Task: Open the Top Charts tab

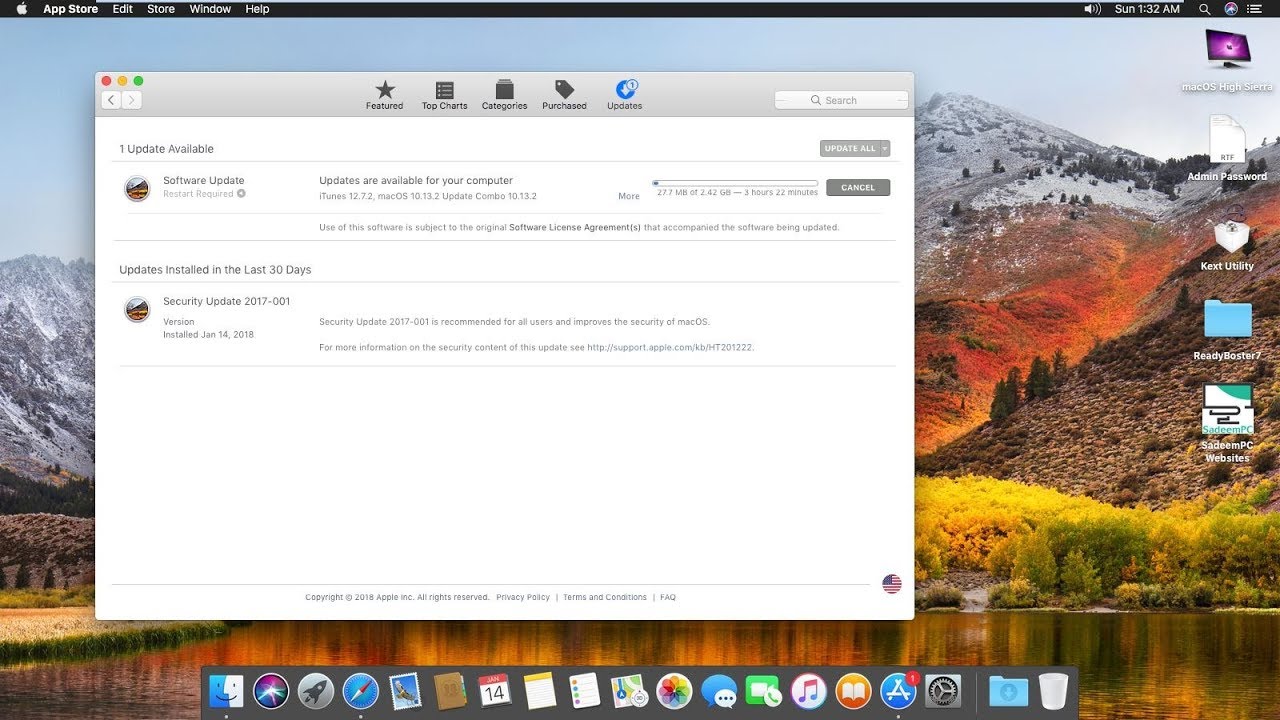Action: (x=444, y=95)
